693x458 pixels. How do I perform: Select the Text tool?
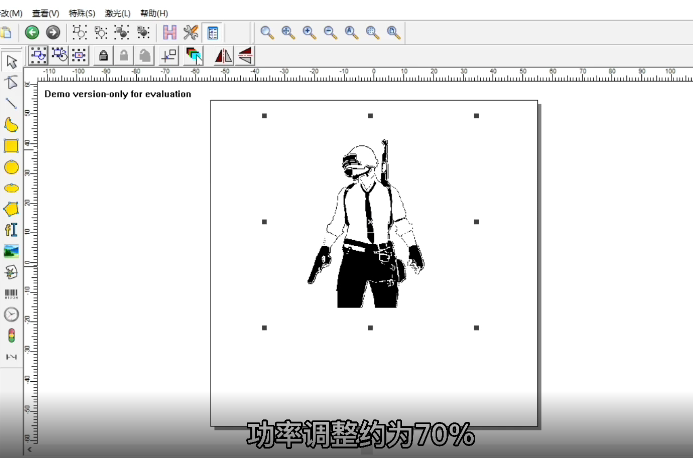click(x=11, y=230)
